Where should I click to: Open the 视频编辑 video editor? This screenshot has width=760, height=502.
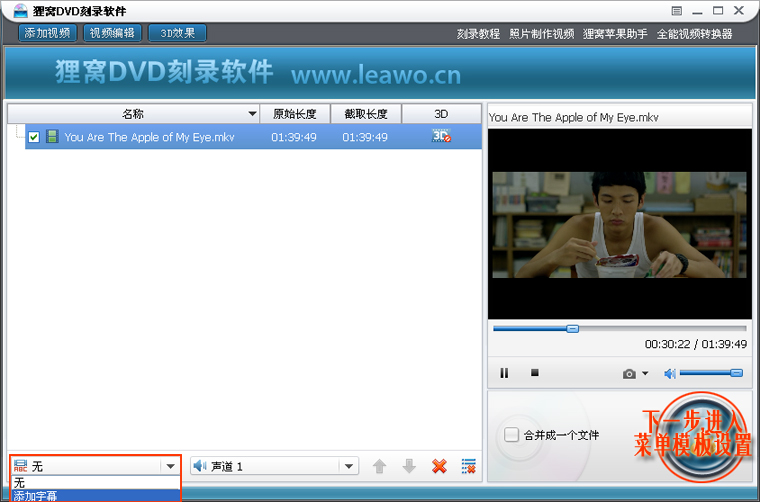[112, 33]
